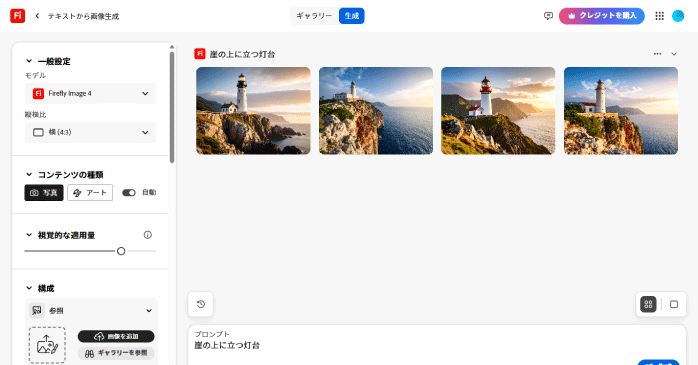This screenshot has width=698, height=365.
Task: Collapse the 構成 section
Action: point(29,288)
